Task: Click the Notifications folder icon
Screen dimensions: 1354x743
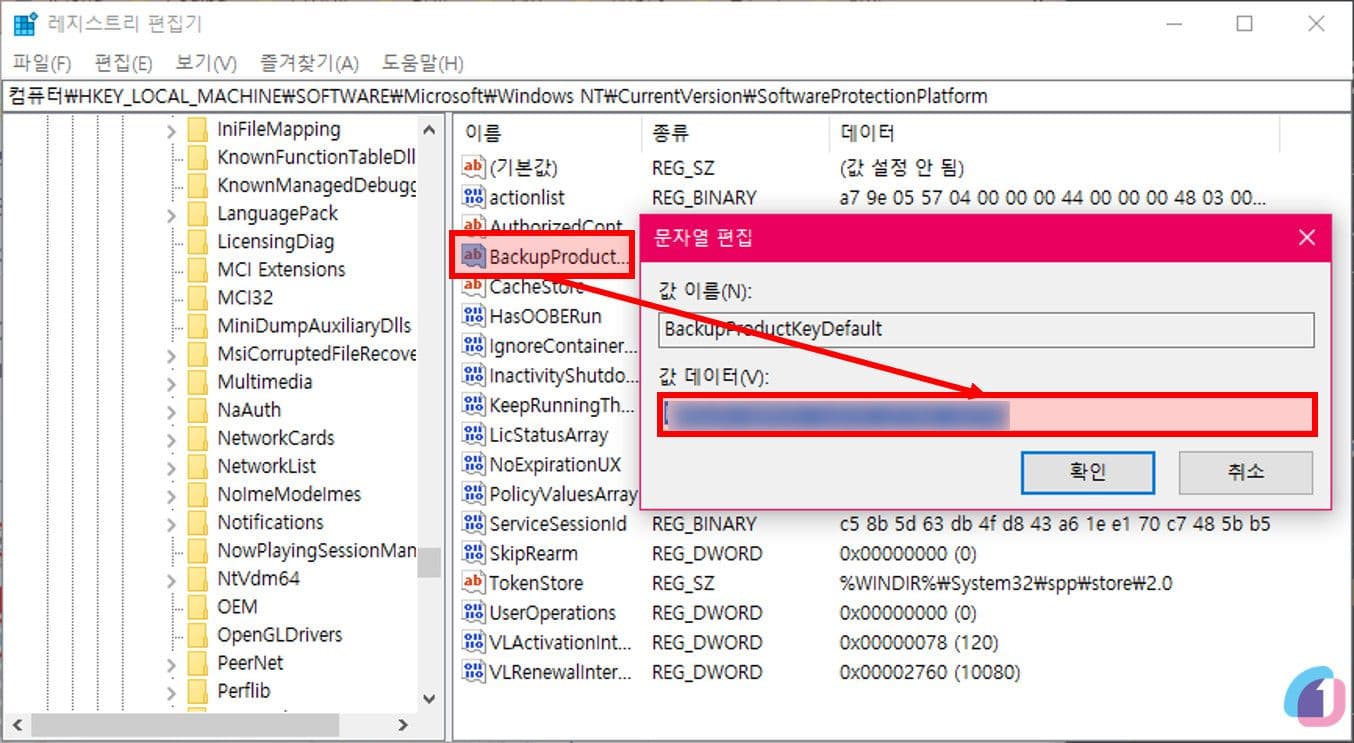Action: (198, 522)
